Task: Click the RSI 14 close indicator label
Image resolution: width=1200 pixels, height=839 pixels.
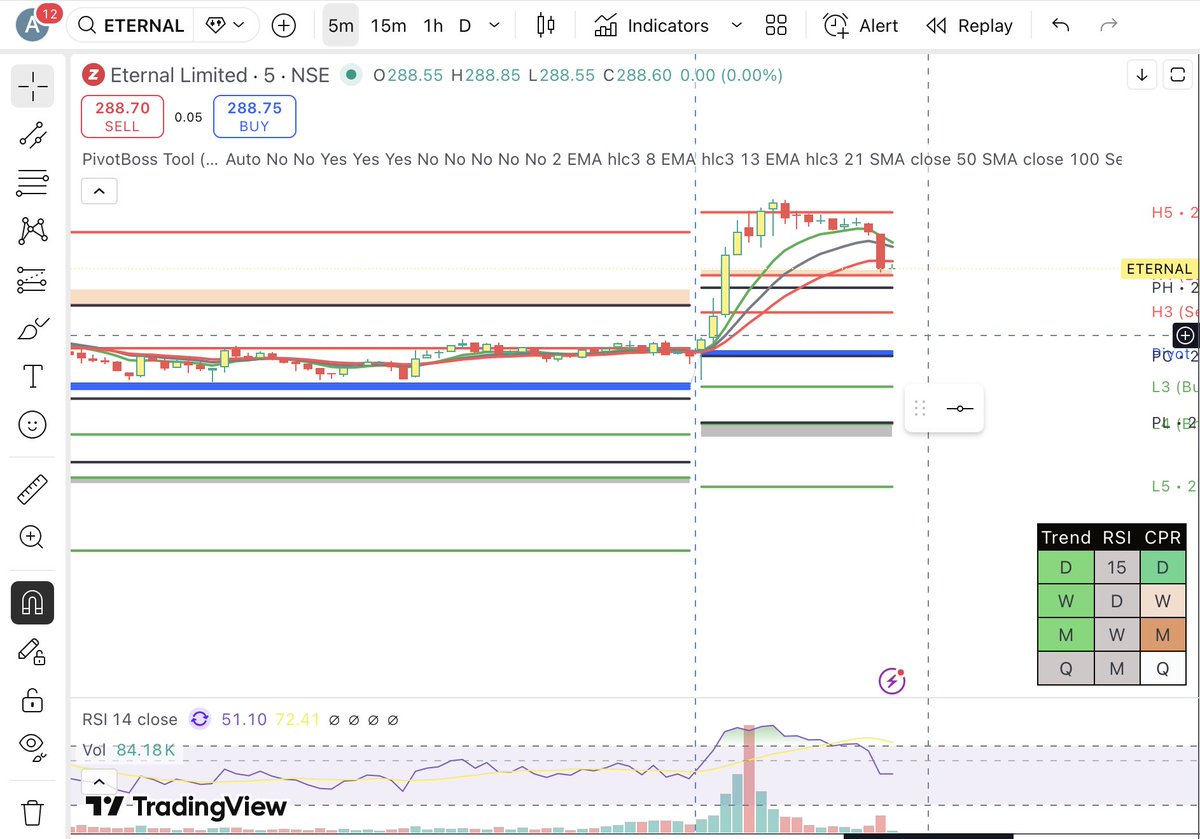Action: click(129, 719)
